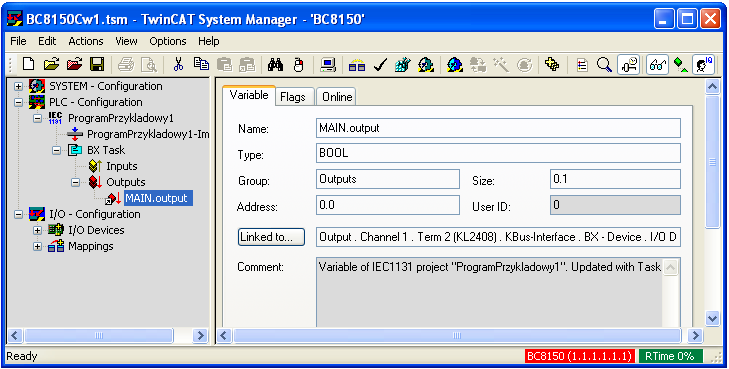This screenshot has height=369, width=729.
Task: Open the Help menu
Action: (x=208, y=41)
